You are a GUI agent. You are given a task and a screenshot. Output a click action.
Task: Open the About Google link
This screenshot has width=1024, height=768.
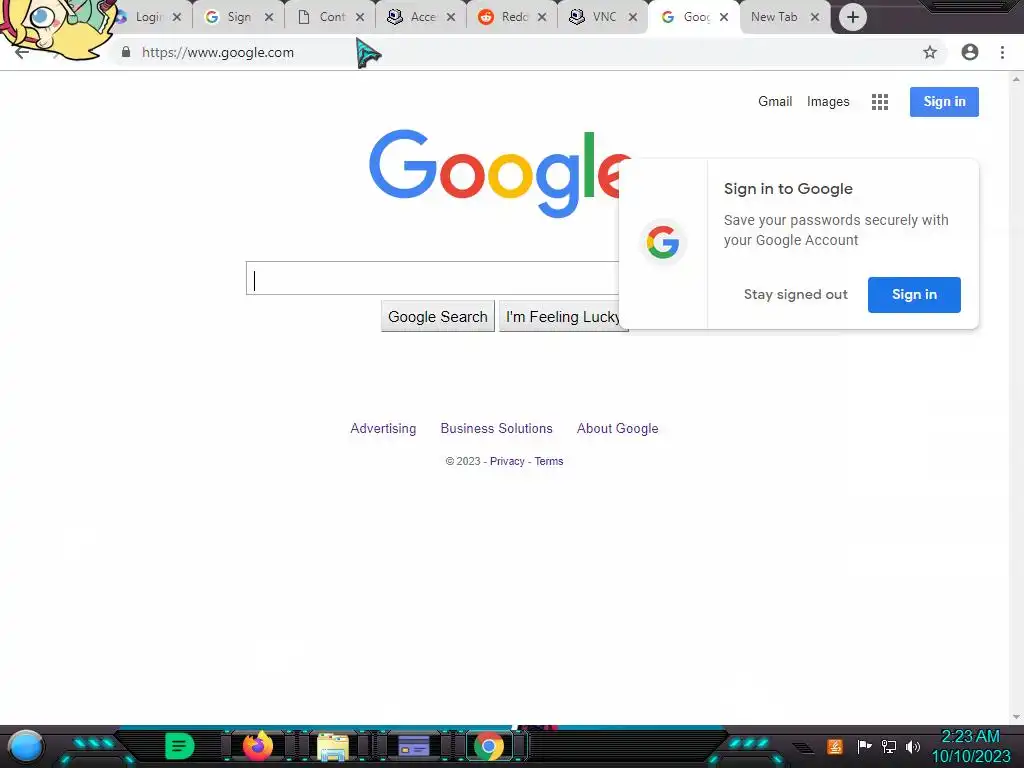[617, 428]
